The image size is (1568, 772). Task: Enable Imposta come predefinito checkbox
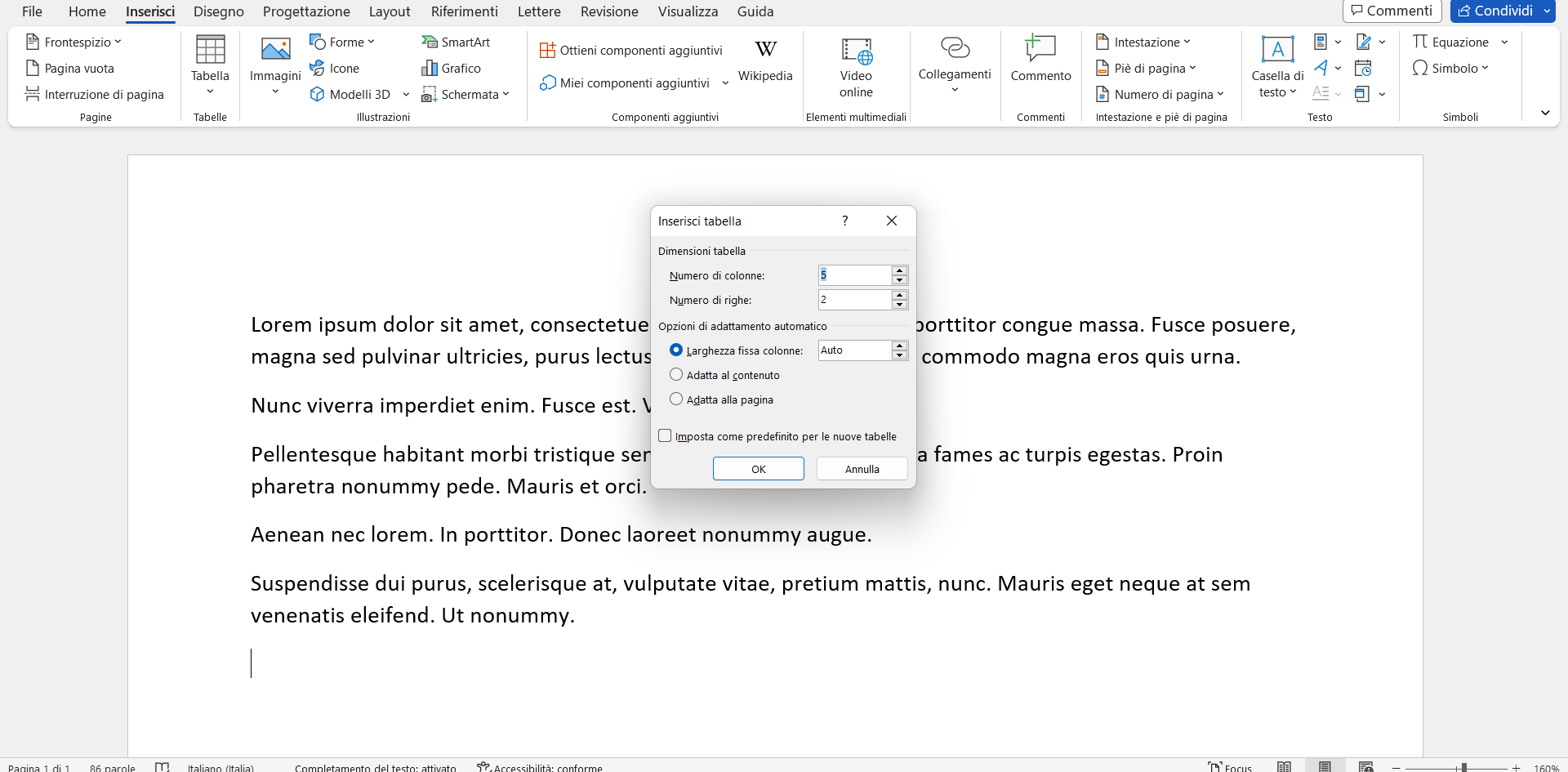click(x=666, y=436)
